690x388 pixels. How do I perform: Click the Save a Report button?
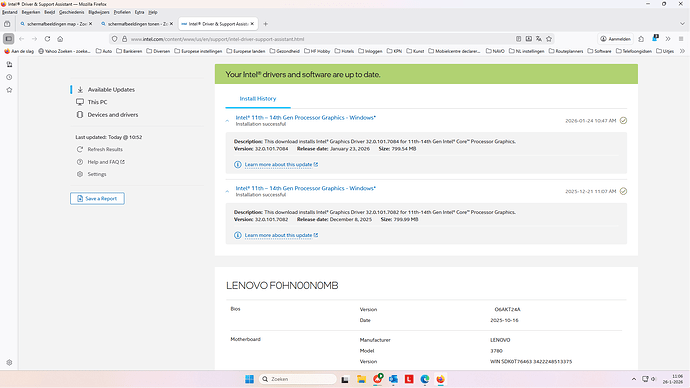97,198
